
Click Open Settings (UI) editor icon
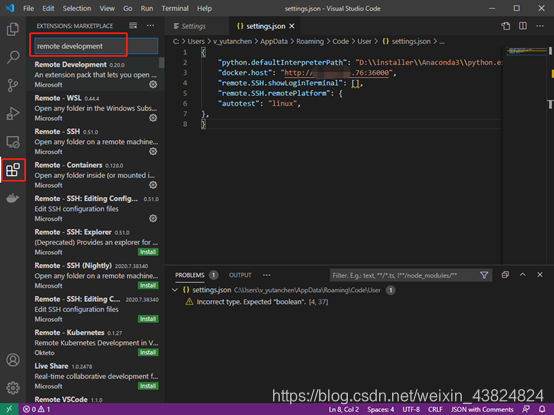[506, 26]
